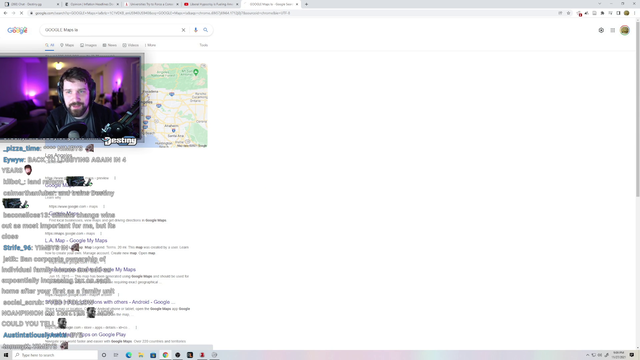Select the Images results filter
The height and width of the screenshot is (360, 640).
coord(89,45)
